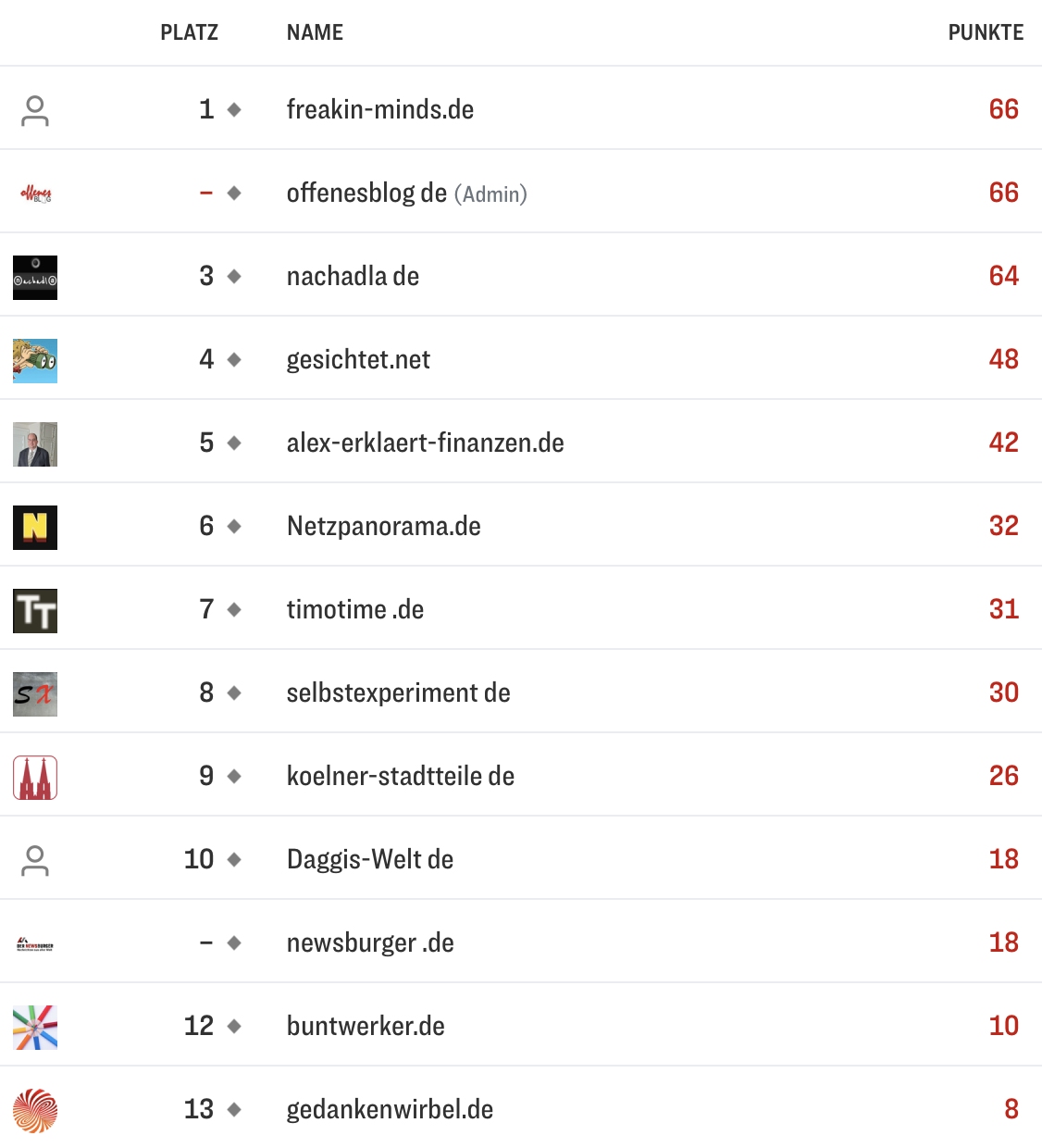
Task: Open the offenesblog de Admin entry
Action: coord(406,193)
